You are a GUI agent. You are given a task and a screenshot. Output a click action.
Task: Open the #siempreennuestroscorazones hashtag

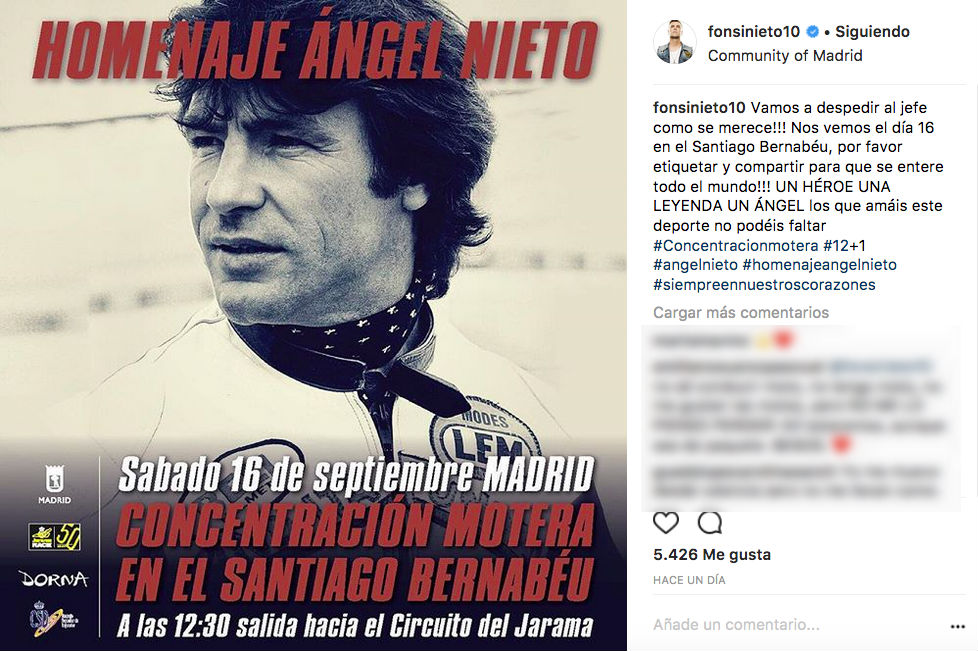[764, 284]
